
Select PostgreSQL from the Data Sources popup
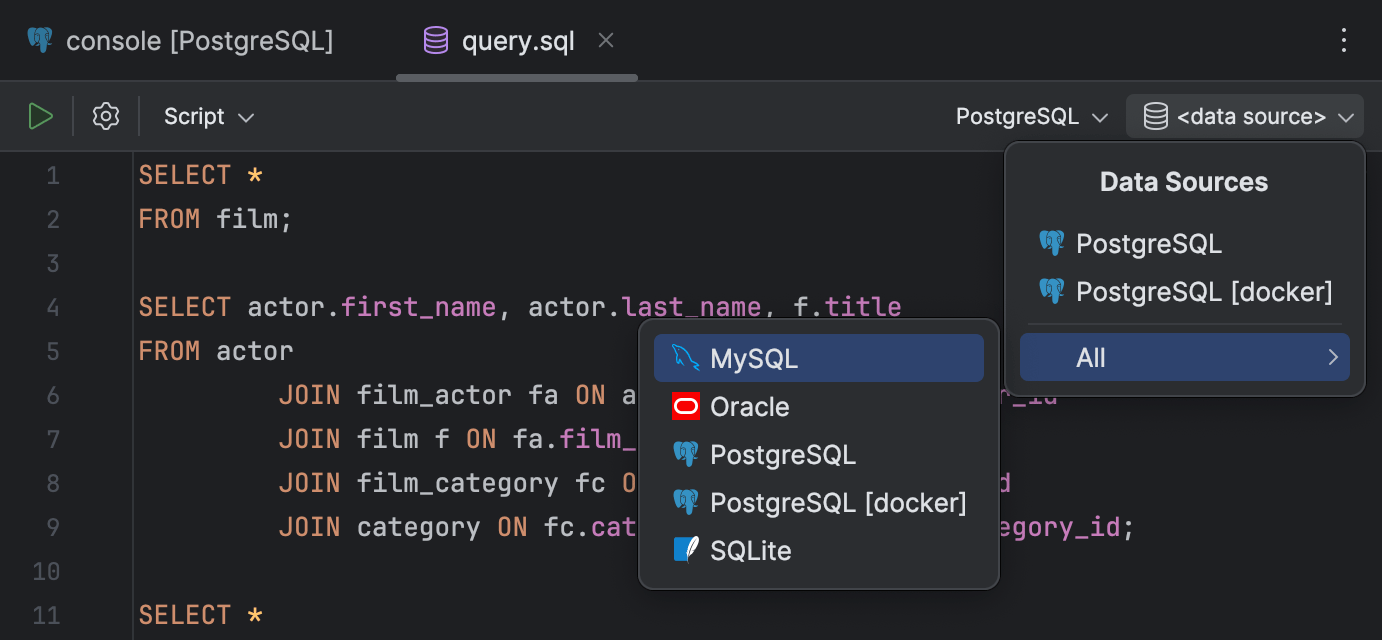(x=1148, y=243)
